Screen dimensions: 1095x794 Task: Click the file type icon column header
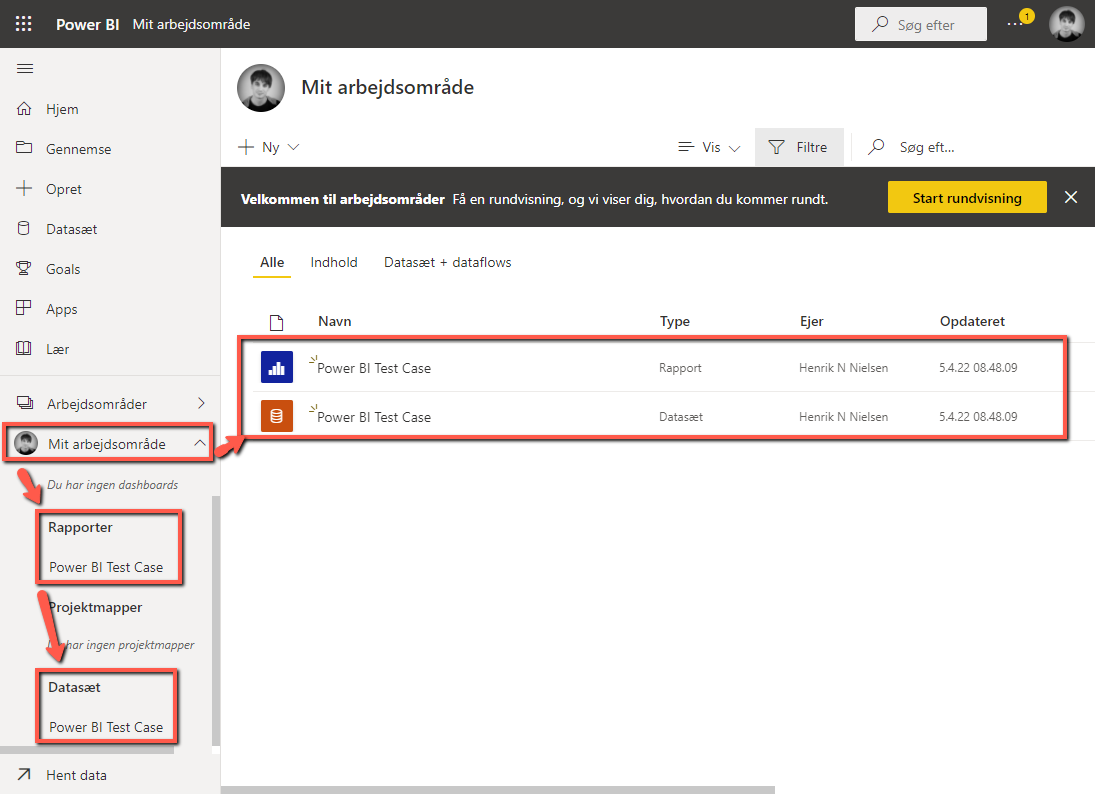(x=277, y=322)
